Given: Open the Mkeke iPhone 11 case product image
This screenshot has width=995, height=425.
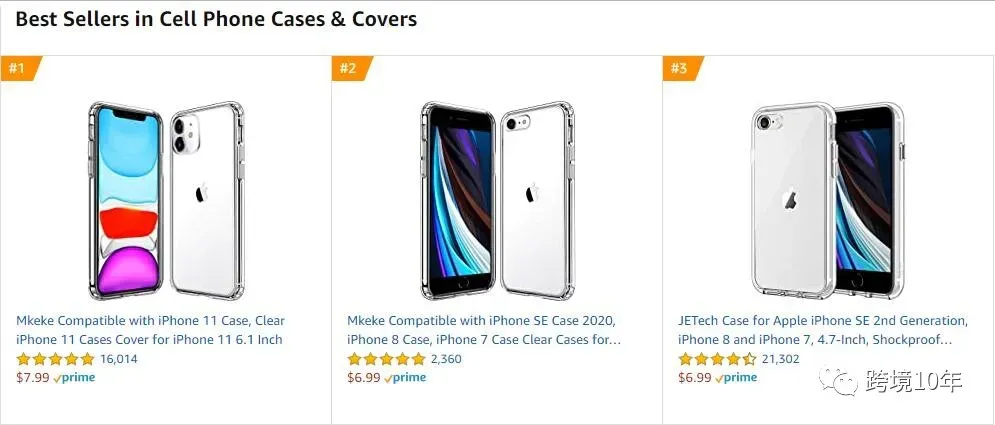Looking at the screenshot, I should pos(166,200).
